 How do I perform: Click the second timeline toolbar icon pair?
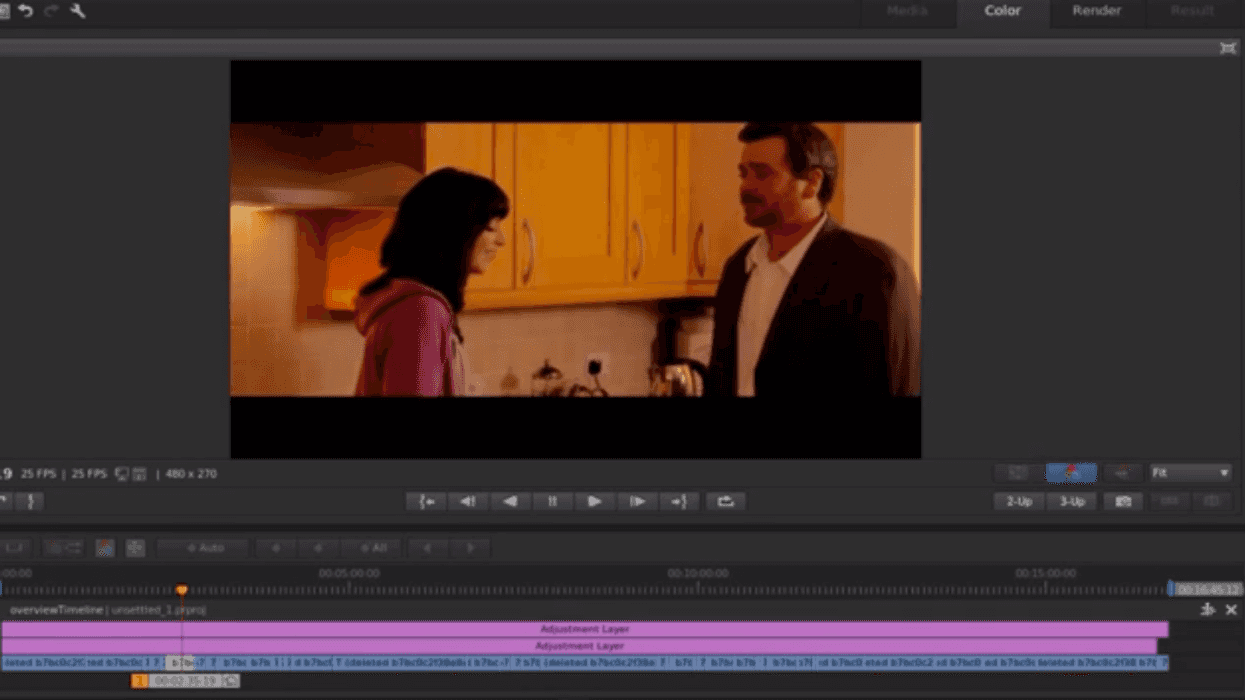(x=63, y=548)
